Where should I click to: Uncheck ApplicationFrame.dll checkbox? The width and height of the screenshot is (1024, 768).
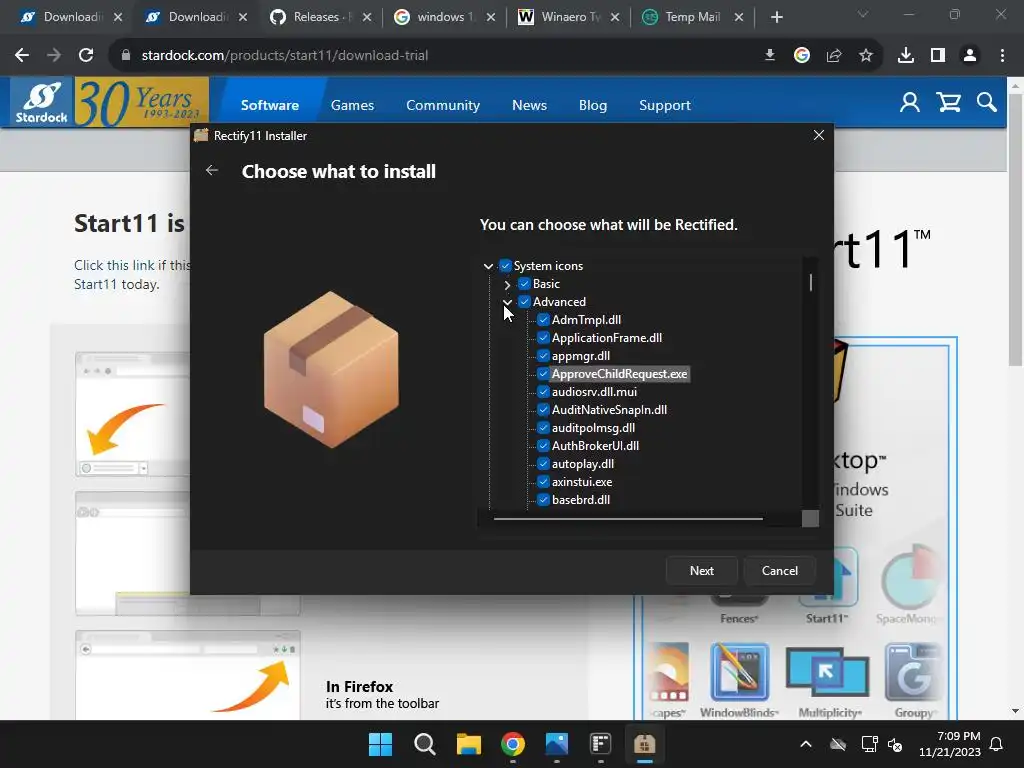click(543, 338)
